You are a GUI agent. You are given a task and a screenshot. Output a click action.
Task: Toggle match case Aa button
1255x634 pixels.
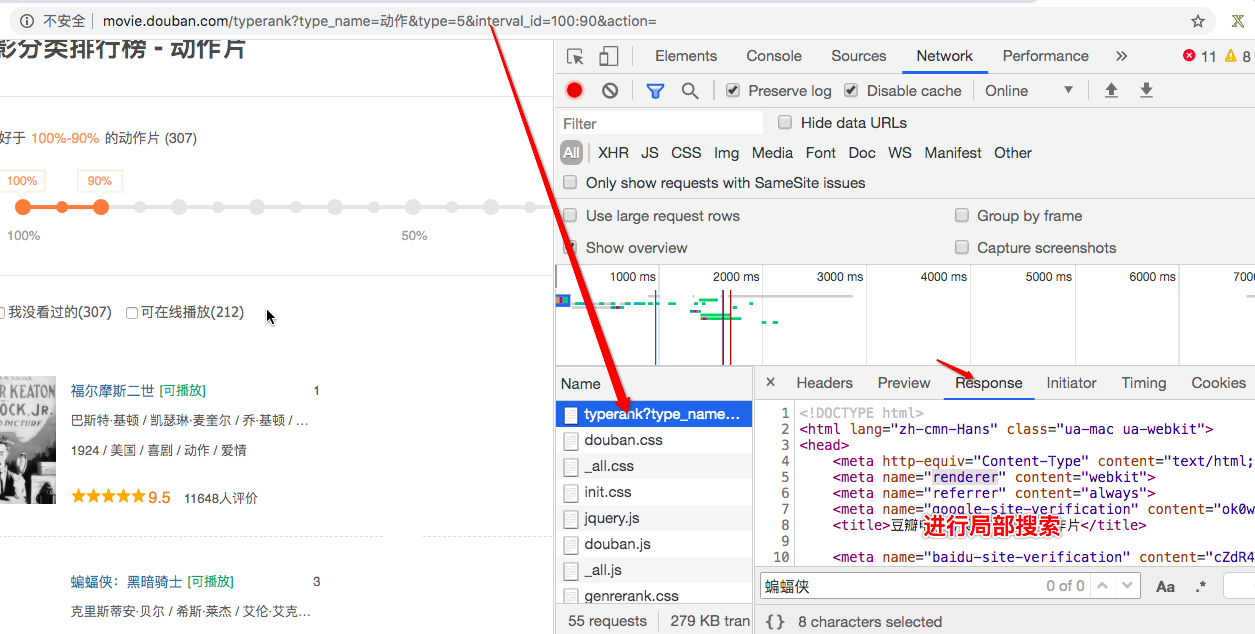tap(1165, 587)
